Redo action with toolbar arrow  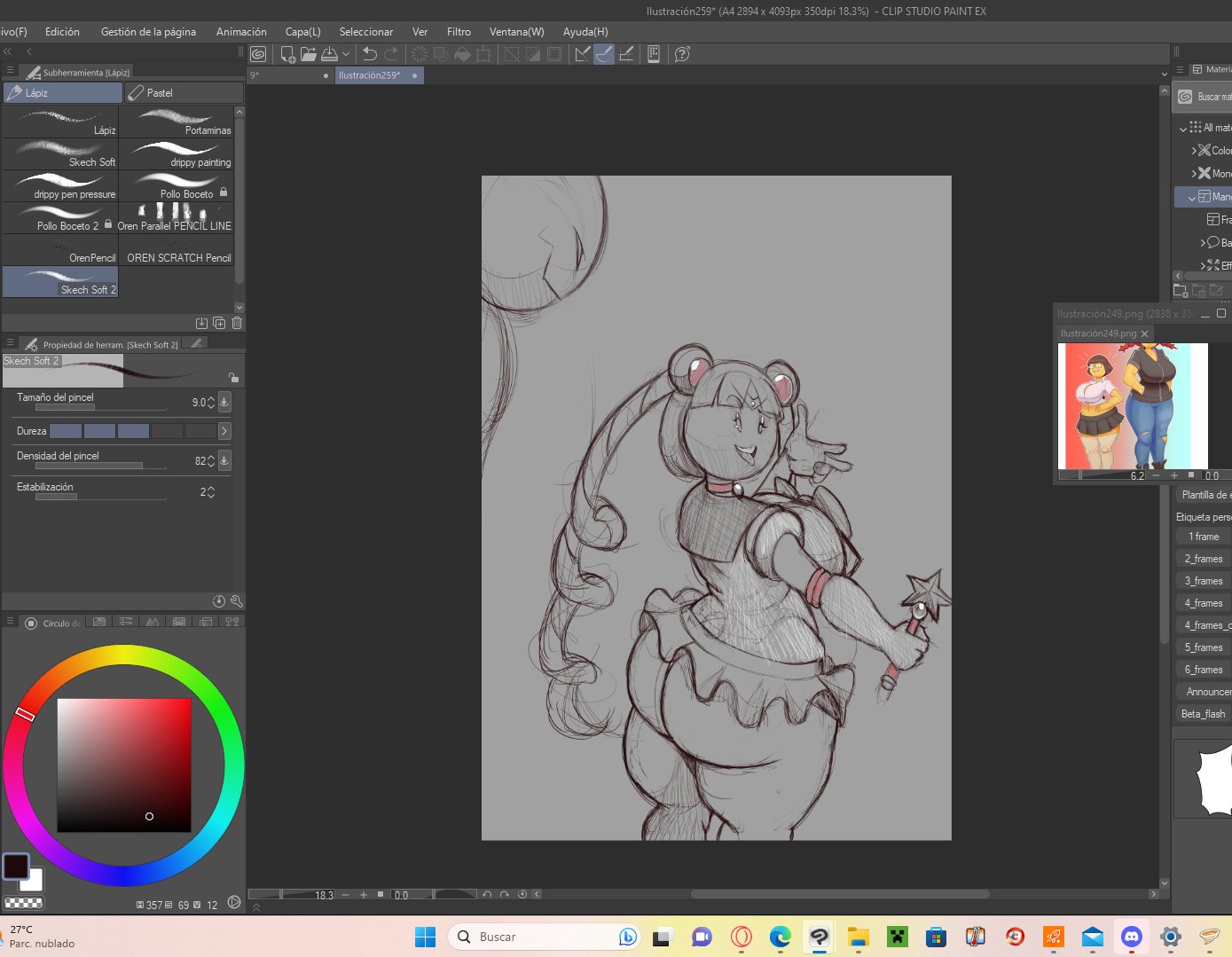click(x=391, y=54)
